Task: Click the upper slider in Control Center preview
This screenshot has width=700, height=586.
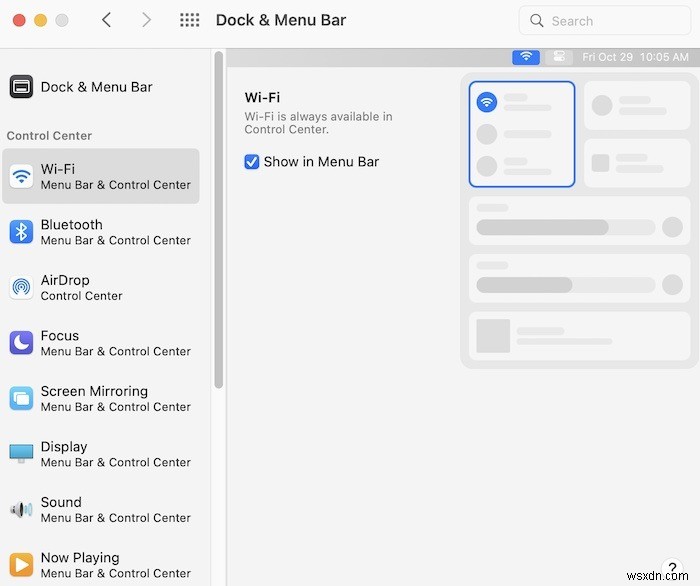Action: [x=566, y=227]
